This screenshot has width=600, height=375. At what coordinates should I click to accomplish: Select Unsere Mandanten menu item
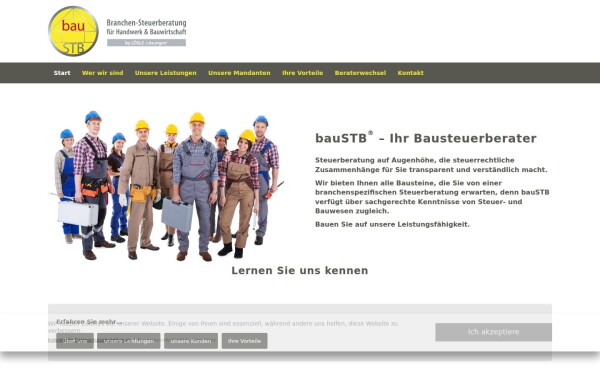(239, 73)
